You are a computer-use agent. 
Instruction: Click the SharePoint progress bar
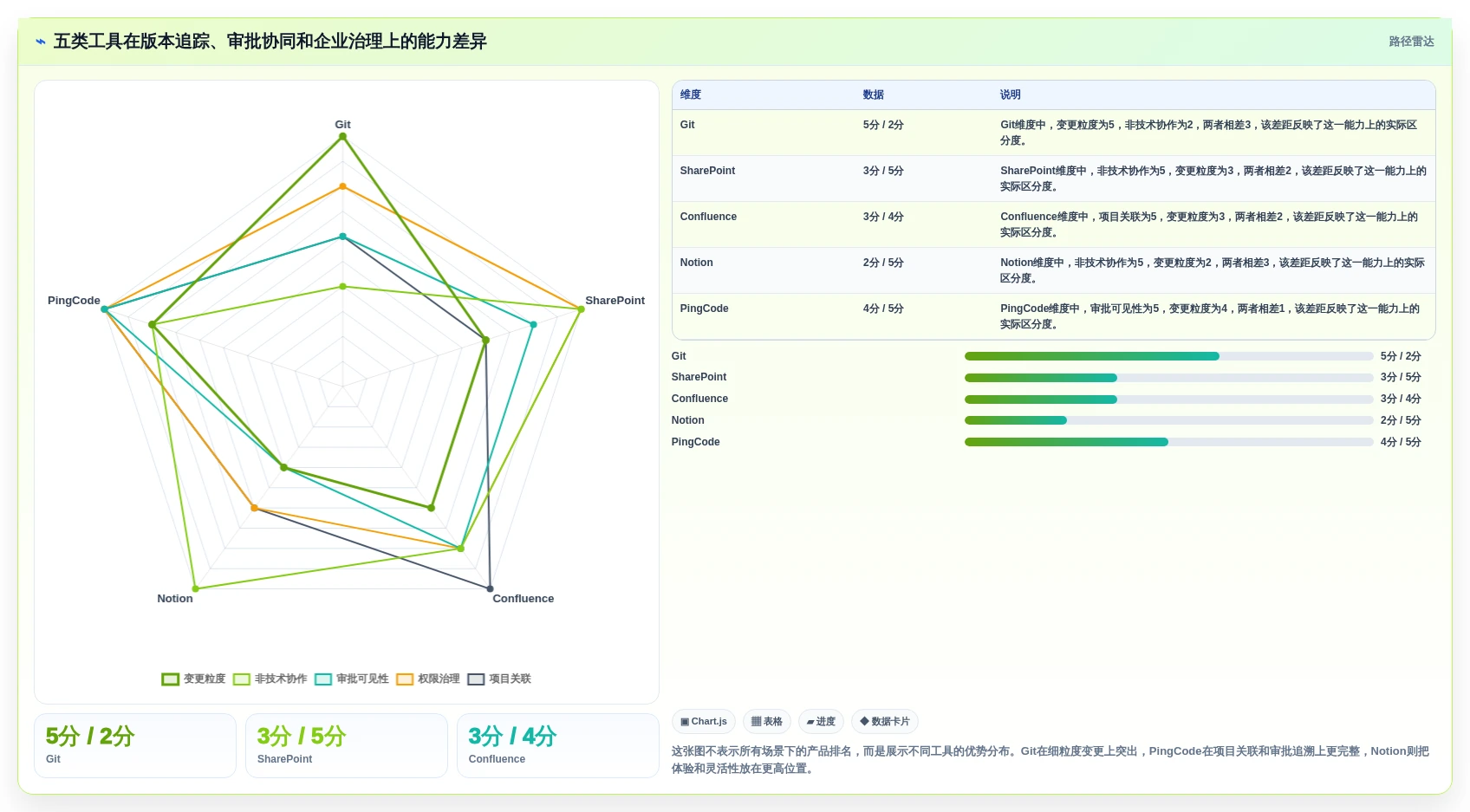tap(1168, 378)
